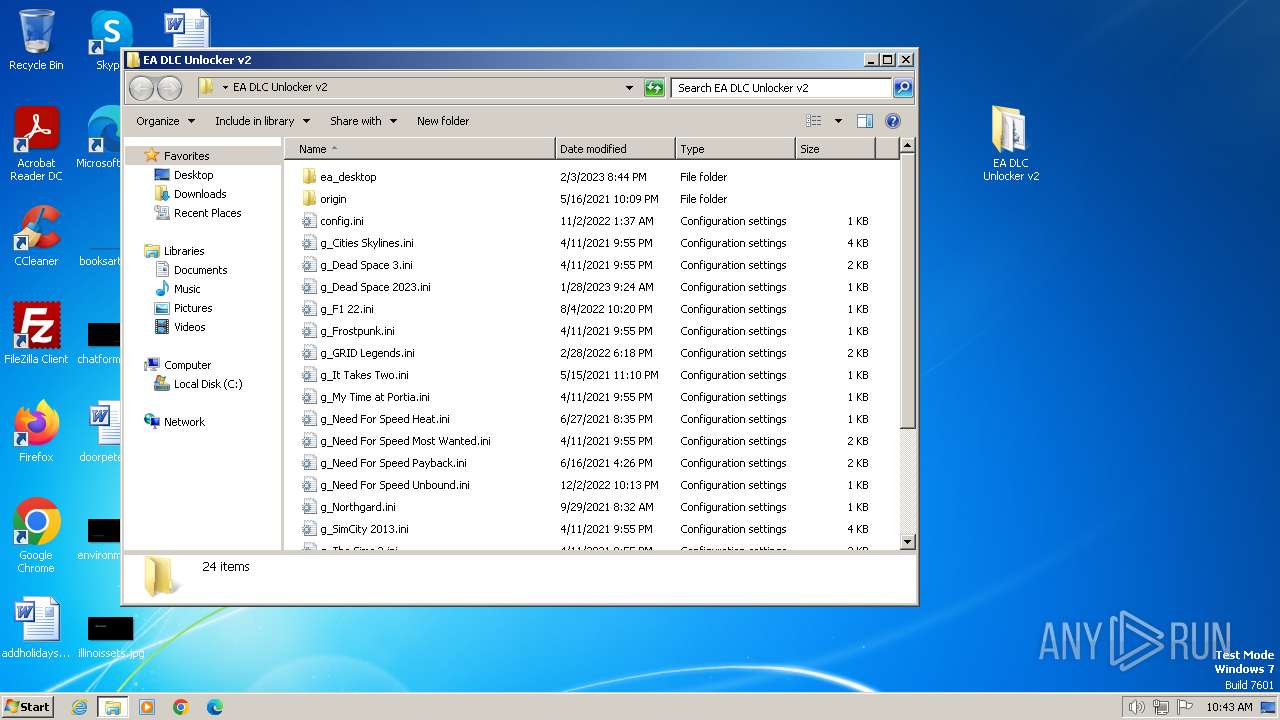The width and height of the screenshot is (1280, 720).
Task: Open Internet Explorer in the taskbar
Action: [79, 707]
